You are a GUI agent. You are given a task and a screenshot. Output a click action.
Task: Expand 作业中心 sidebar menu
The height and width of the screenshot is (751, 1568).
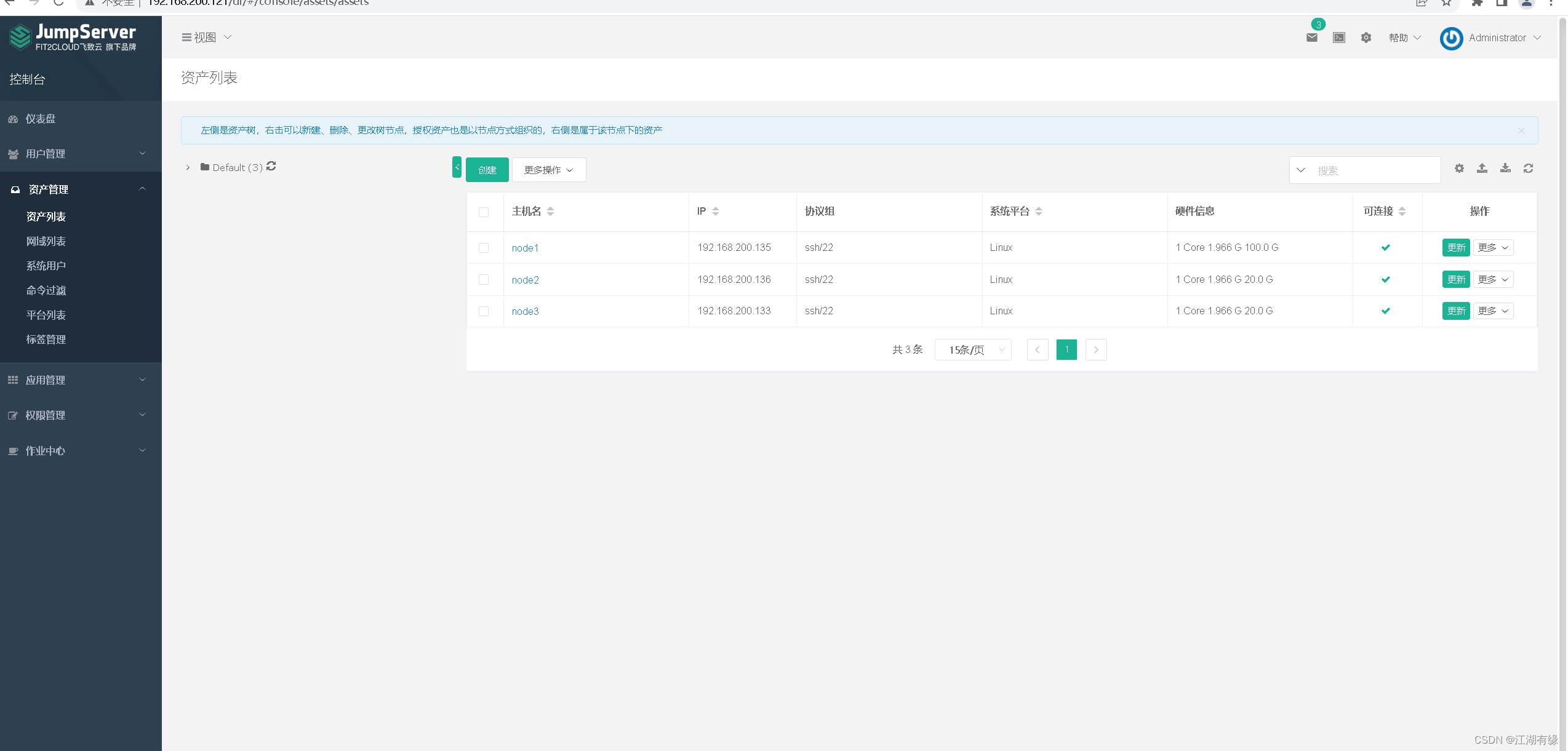[81, 451]
